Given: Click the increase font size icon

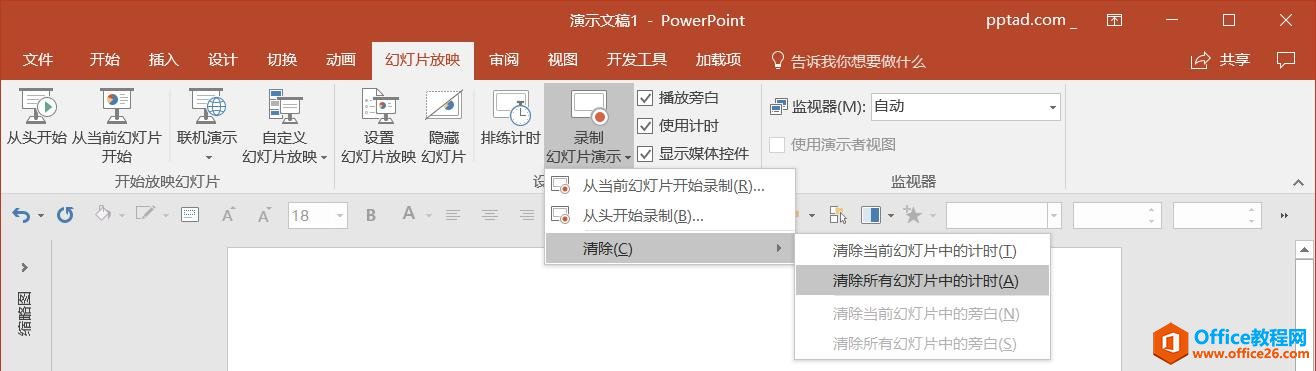Looking at the screenshot, I should click(x=228, y=215).
